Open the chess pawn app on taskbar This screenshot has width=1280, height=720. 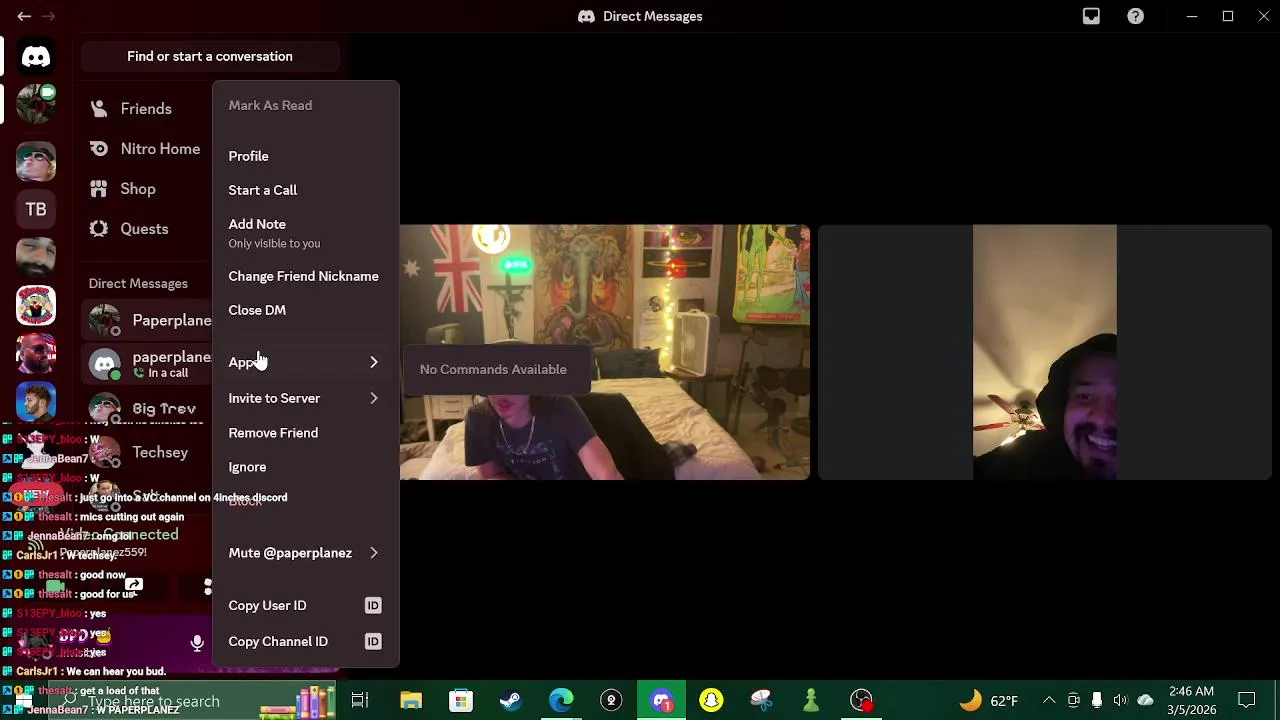coord(811,700)
